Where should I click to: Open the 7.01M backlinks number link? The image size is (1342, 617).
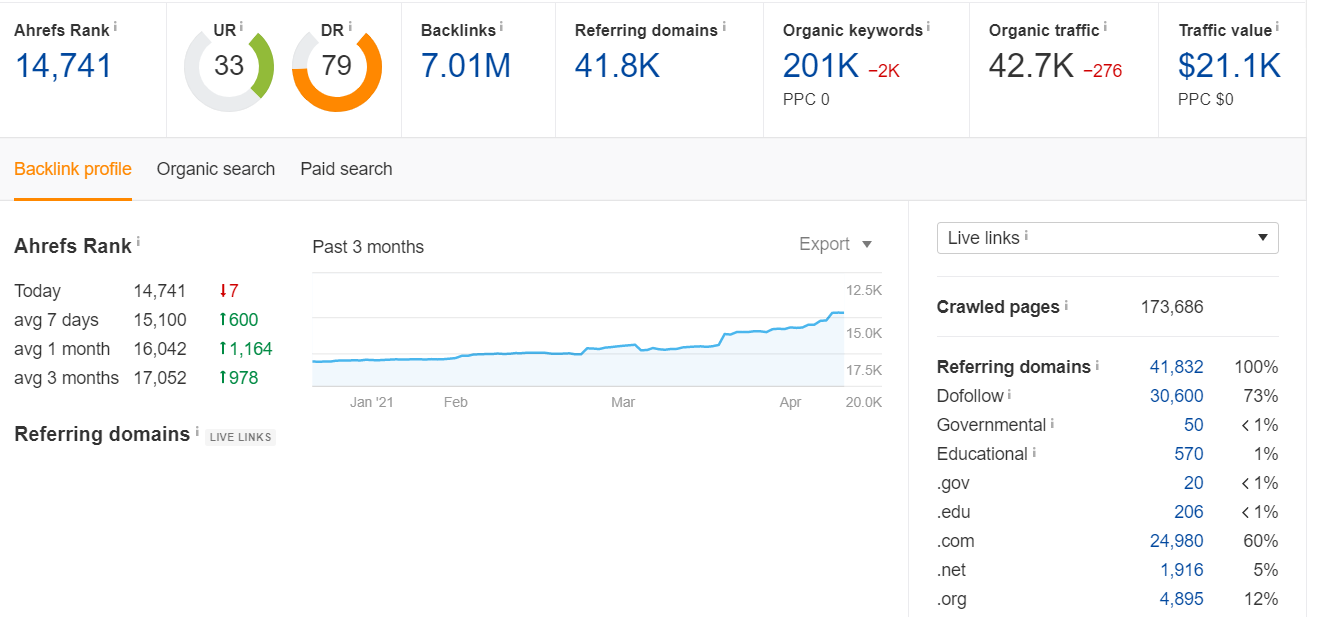[466, 66]
